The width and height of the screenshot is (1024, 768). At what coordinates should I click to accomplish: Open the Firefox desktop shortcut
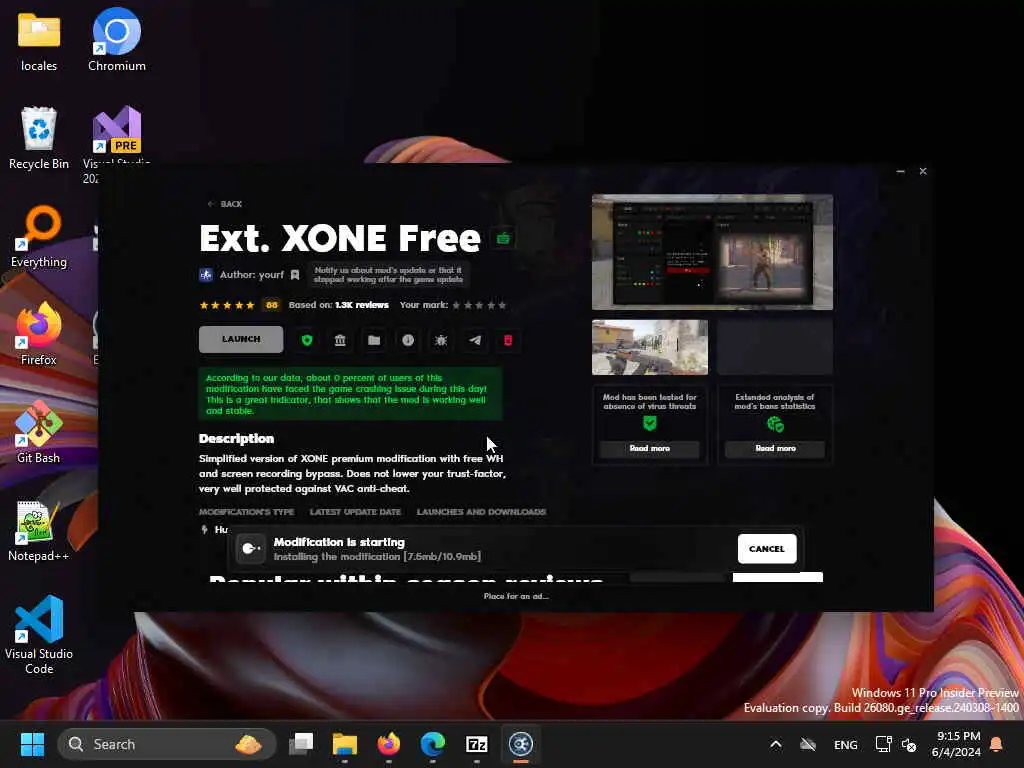(x=39, y=334)
